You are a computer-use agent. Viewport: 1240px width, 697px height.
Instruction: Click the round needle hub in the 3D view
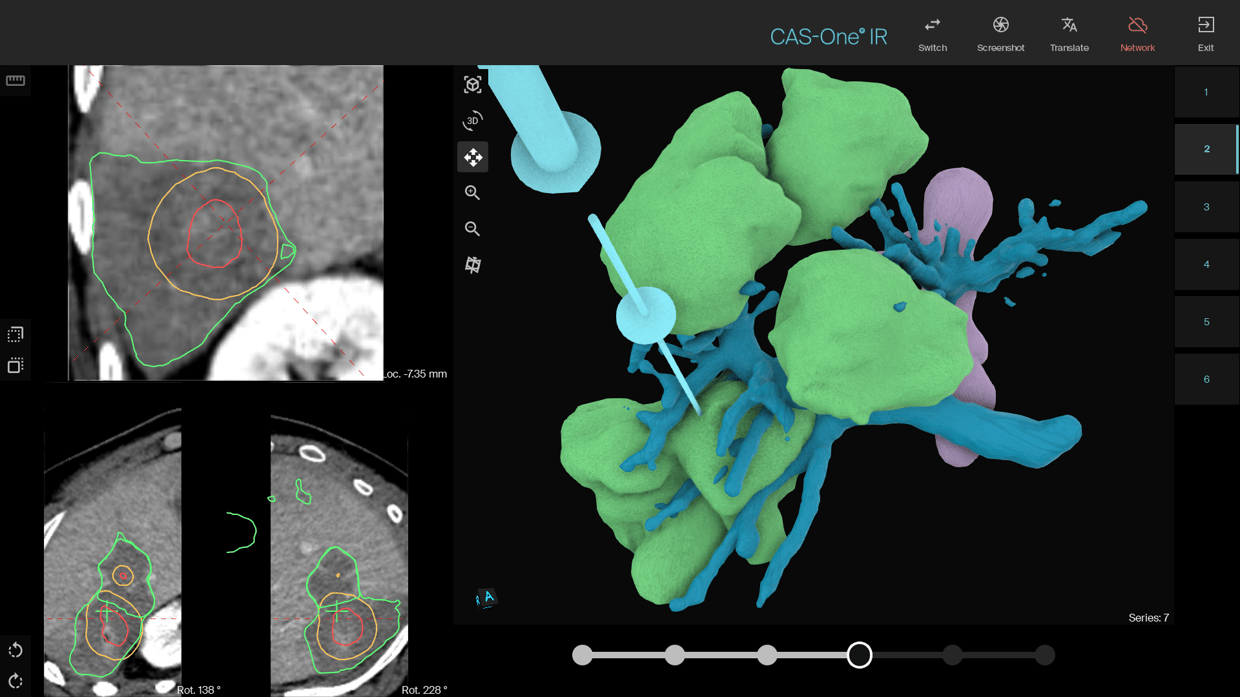click(646, 315)
